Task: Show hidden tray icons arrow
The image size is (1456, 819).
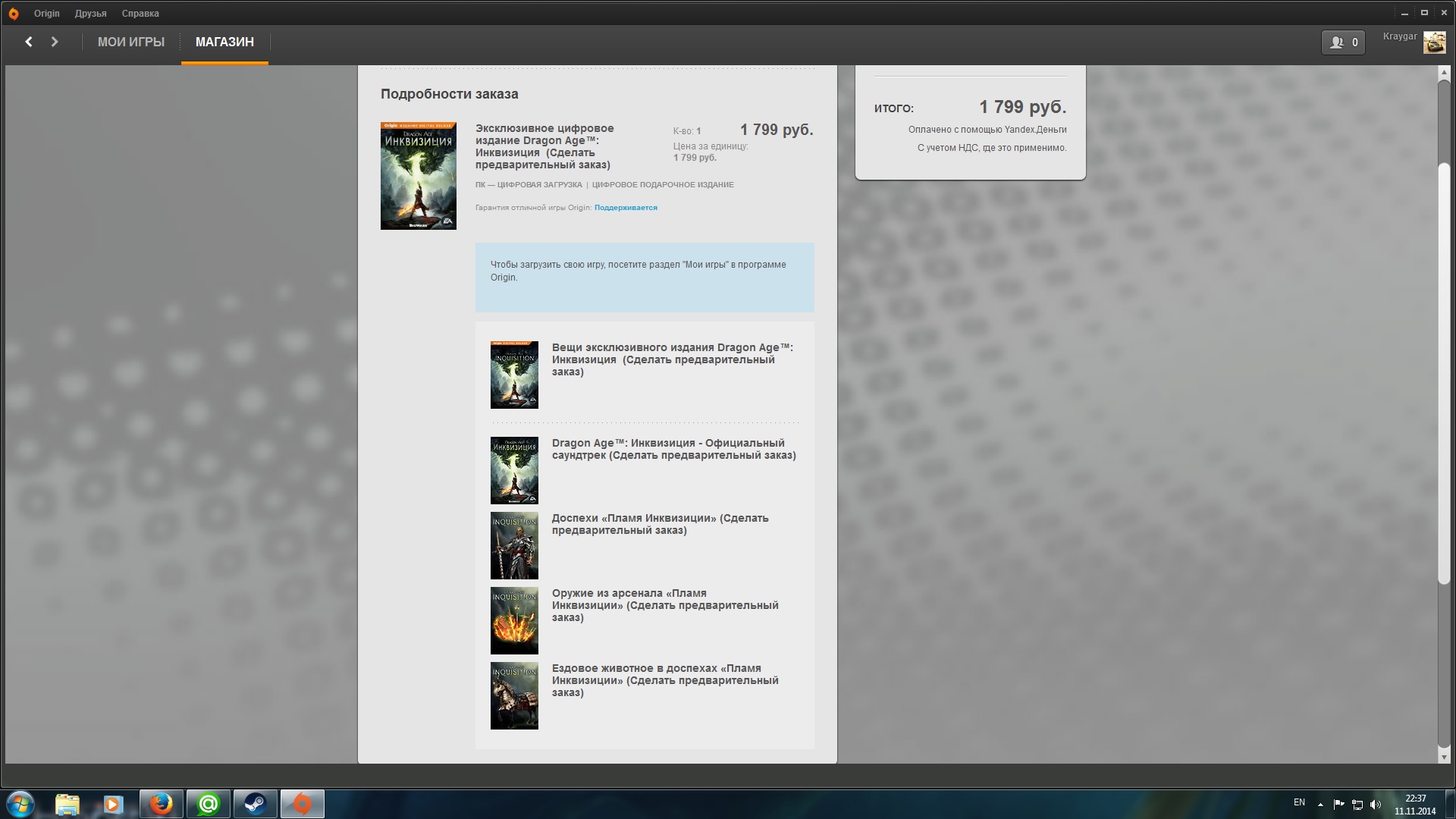Action: point(1320,805)
